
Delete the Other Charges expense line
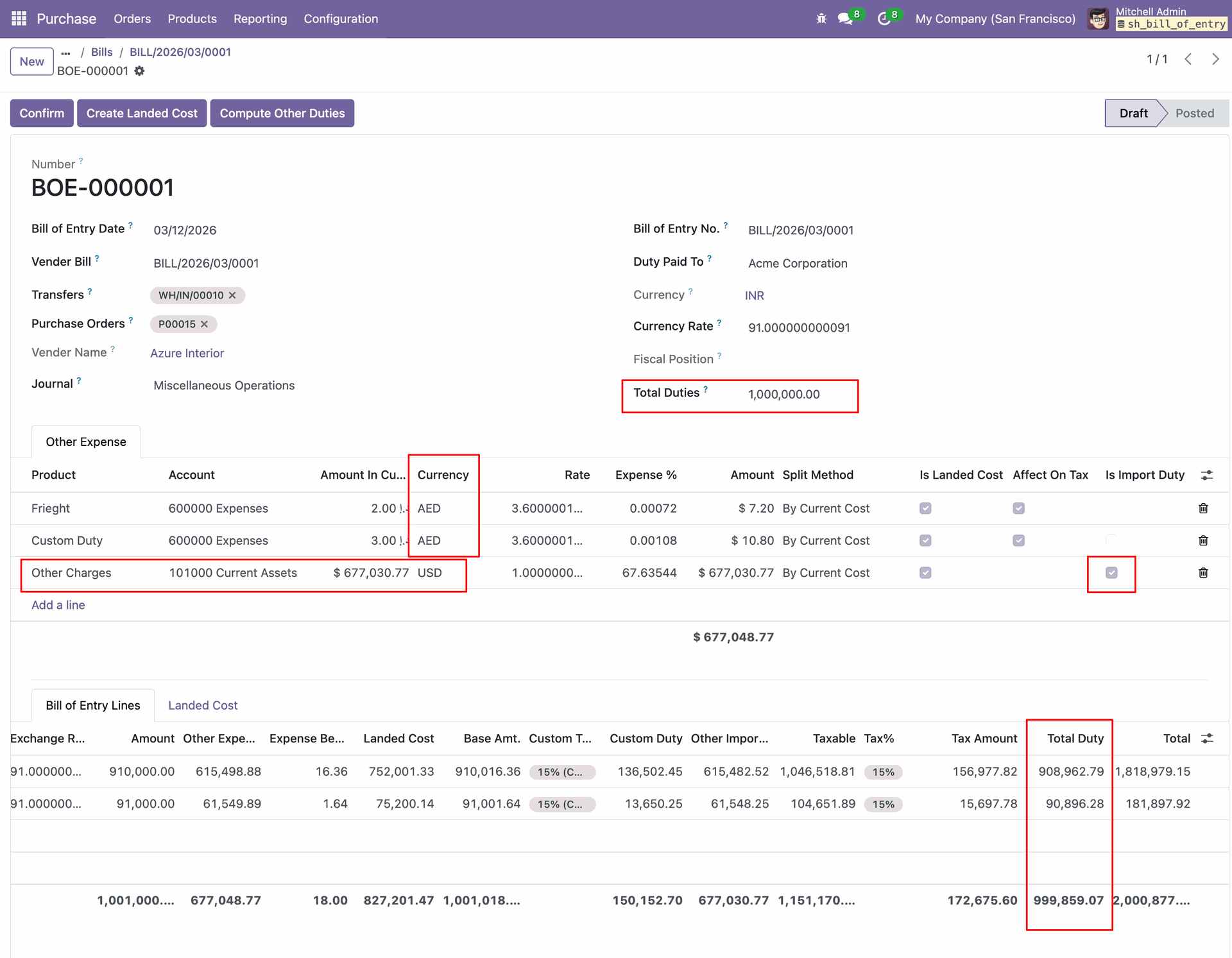(x=1203, y=572)
